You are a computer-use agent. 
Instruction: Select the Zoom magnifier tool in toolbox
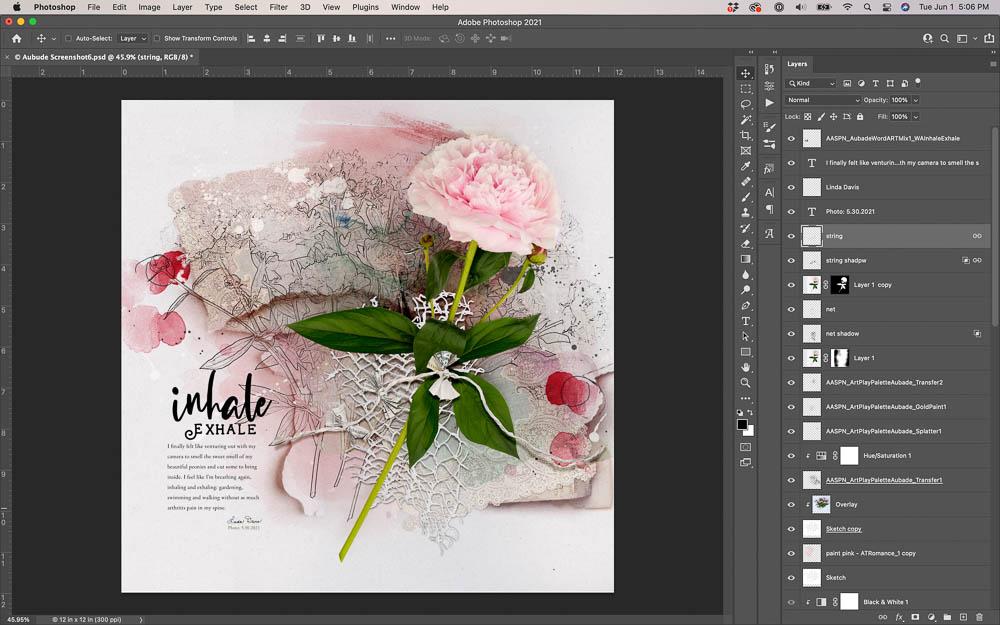tap(746, 383)
